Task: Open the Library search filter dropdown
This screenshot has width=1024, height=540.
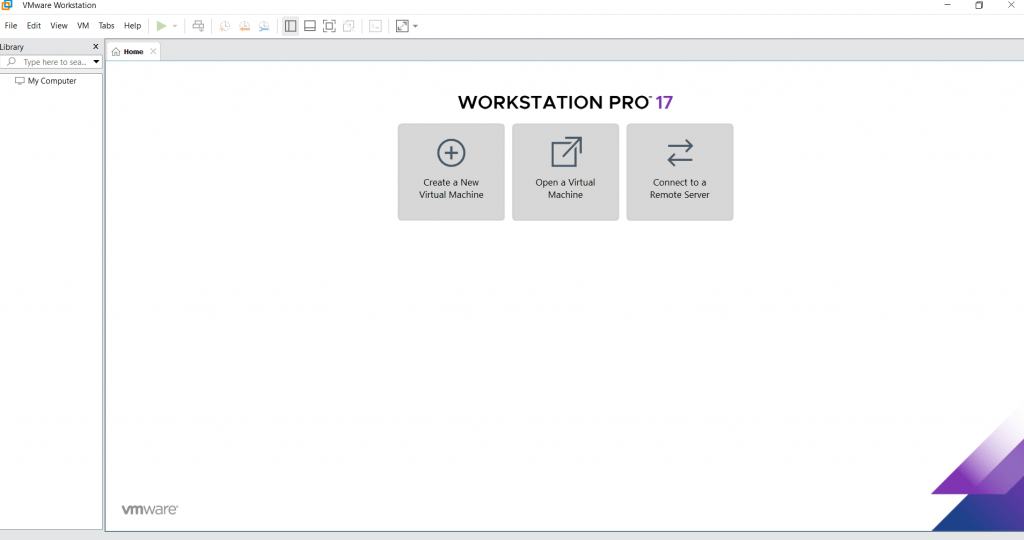Action: pos(96,62)
